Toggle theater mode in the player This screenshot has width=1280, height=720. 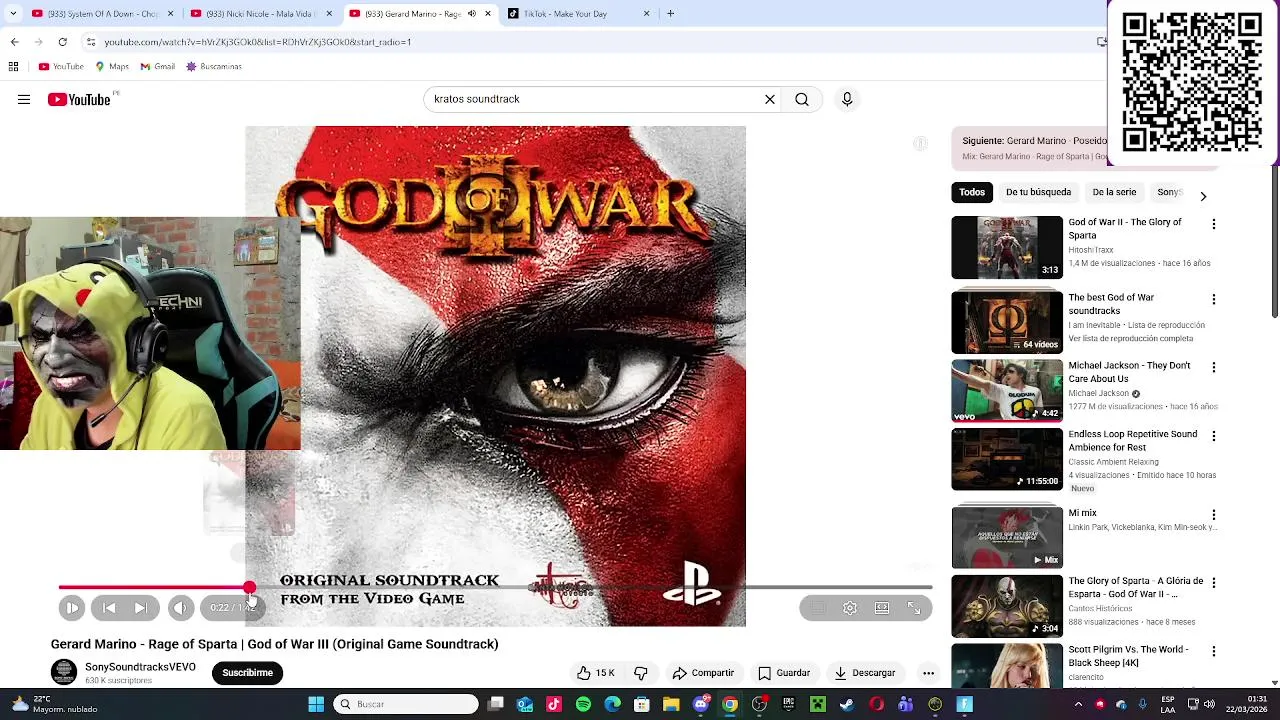(x=882, y=607)
